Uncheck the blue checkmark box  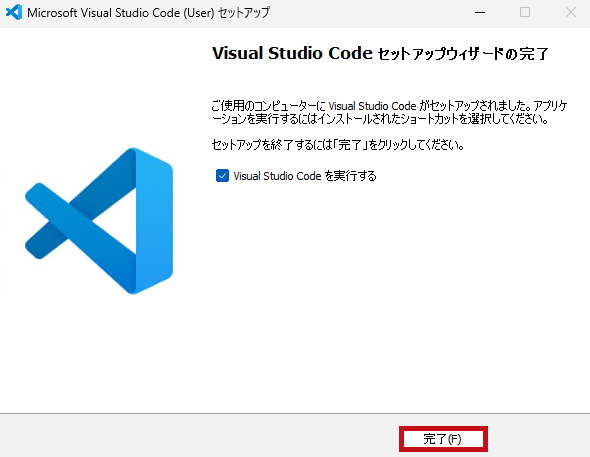[222, 175]
